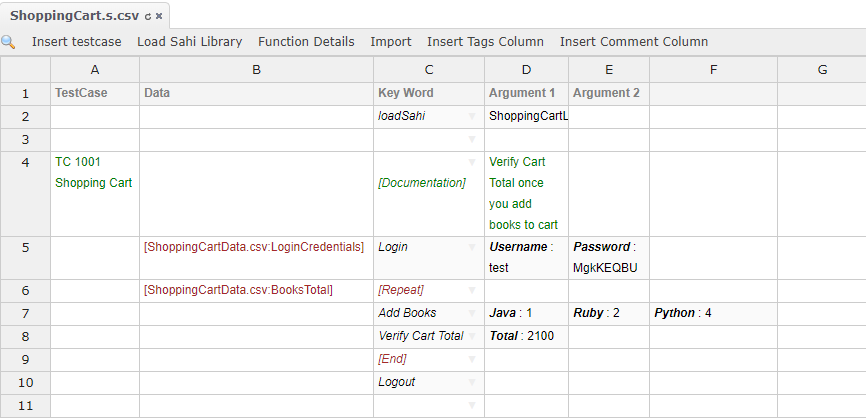Viewport: 866px width, 418px height.
Task: Click the reload icon on ShoppingCart.s.csv tab
Action: coord(148,17)
